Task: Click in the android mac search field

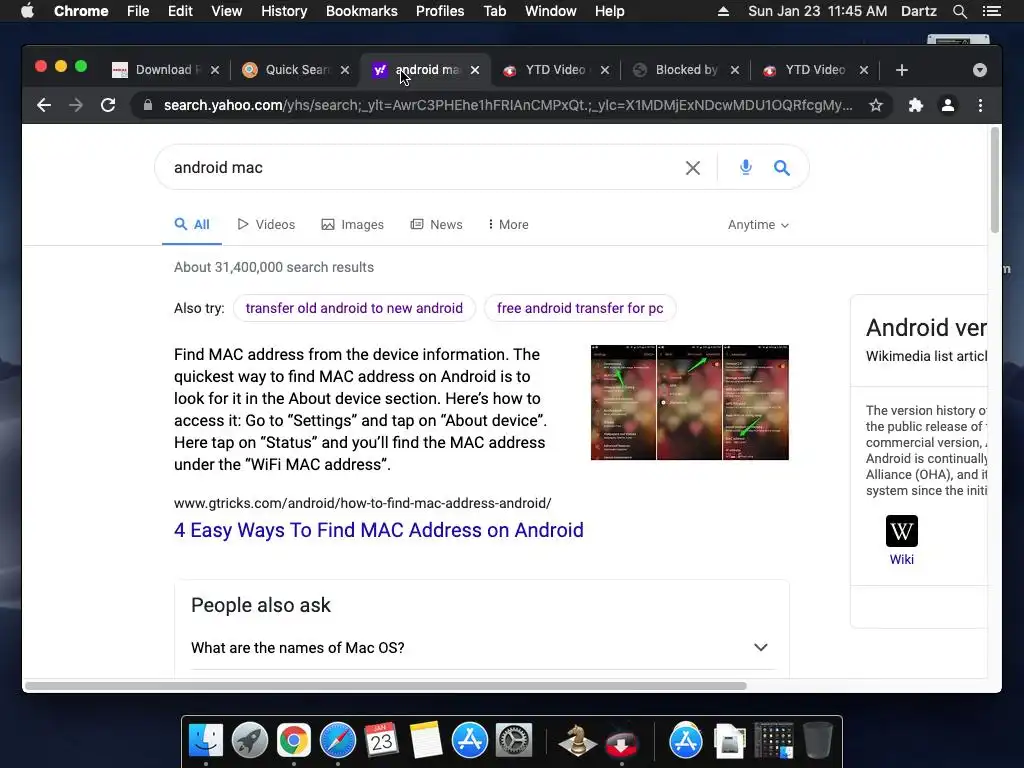Action: (x=418, y=168)
